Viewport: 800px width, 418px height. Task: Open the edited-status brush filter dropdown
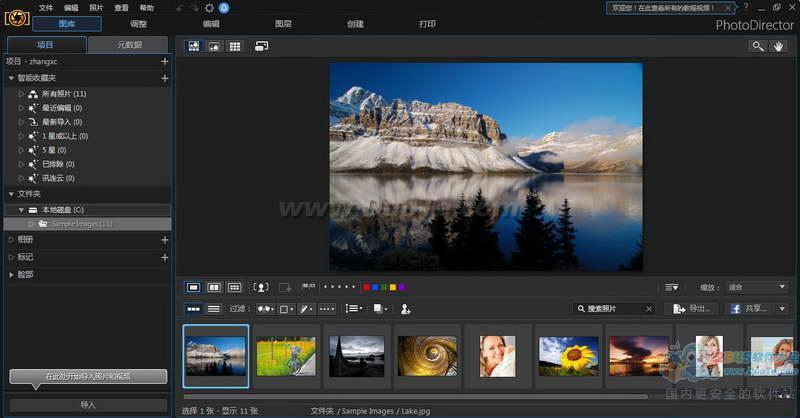(x=306, y=309)
